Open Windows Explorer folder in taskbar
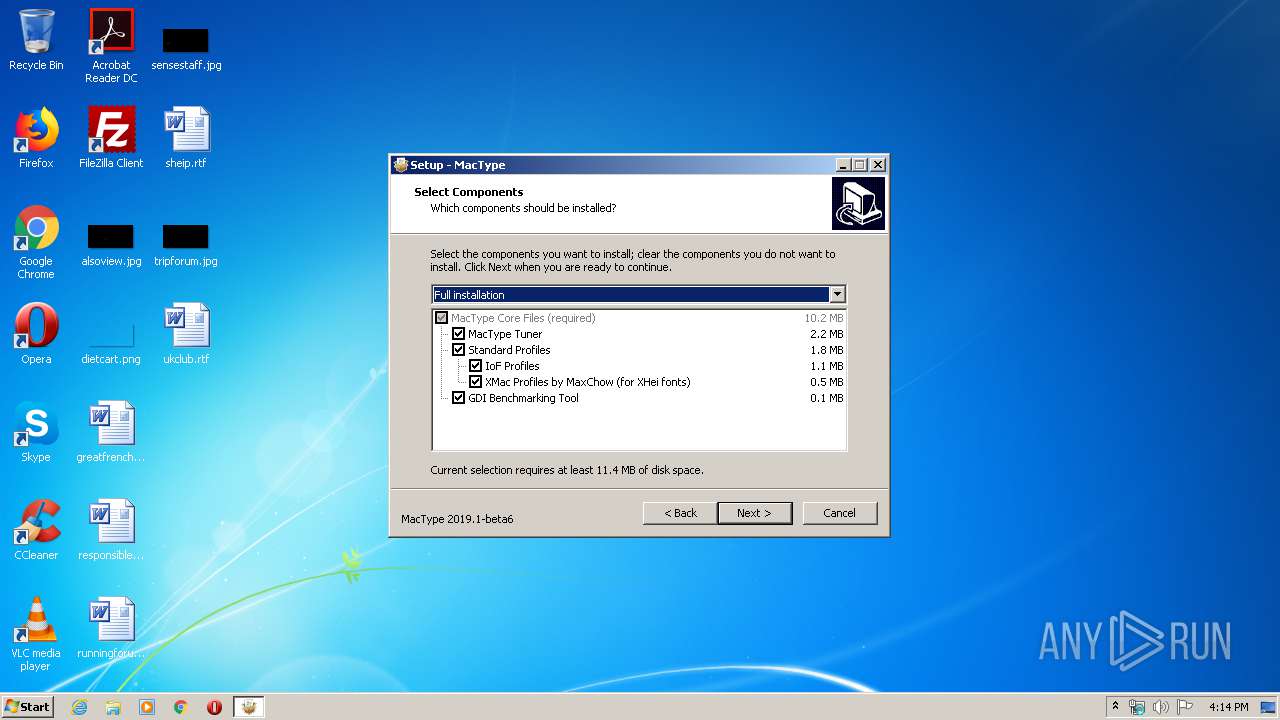This screenshot has width=1280, height=720. (x=113, y=707)
